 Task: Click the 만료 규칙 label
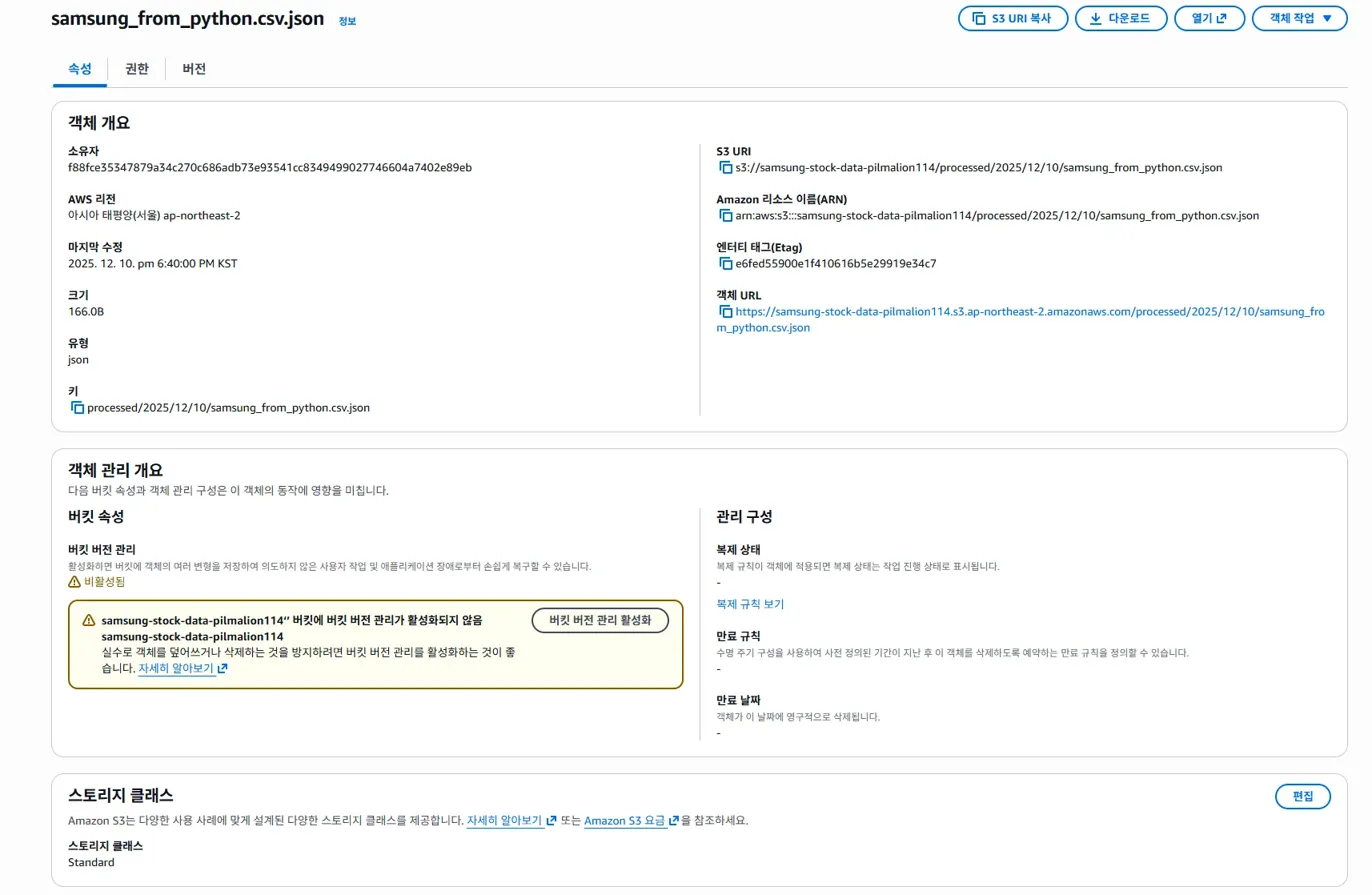(x=739, y=636)
